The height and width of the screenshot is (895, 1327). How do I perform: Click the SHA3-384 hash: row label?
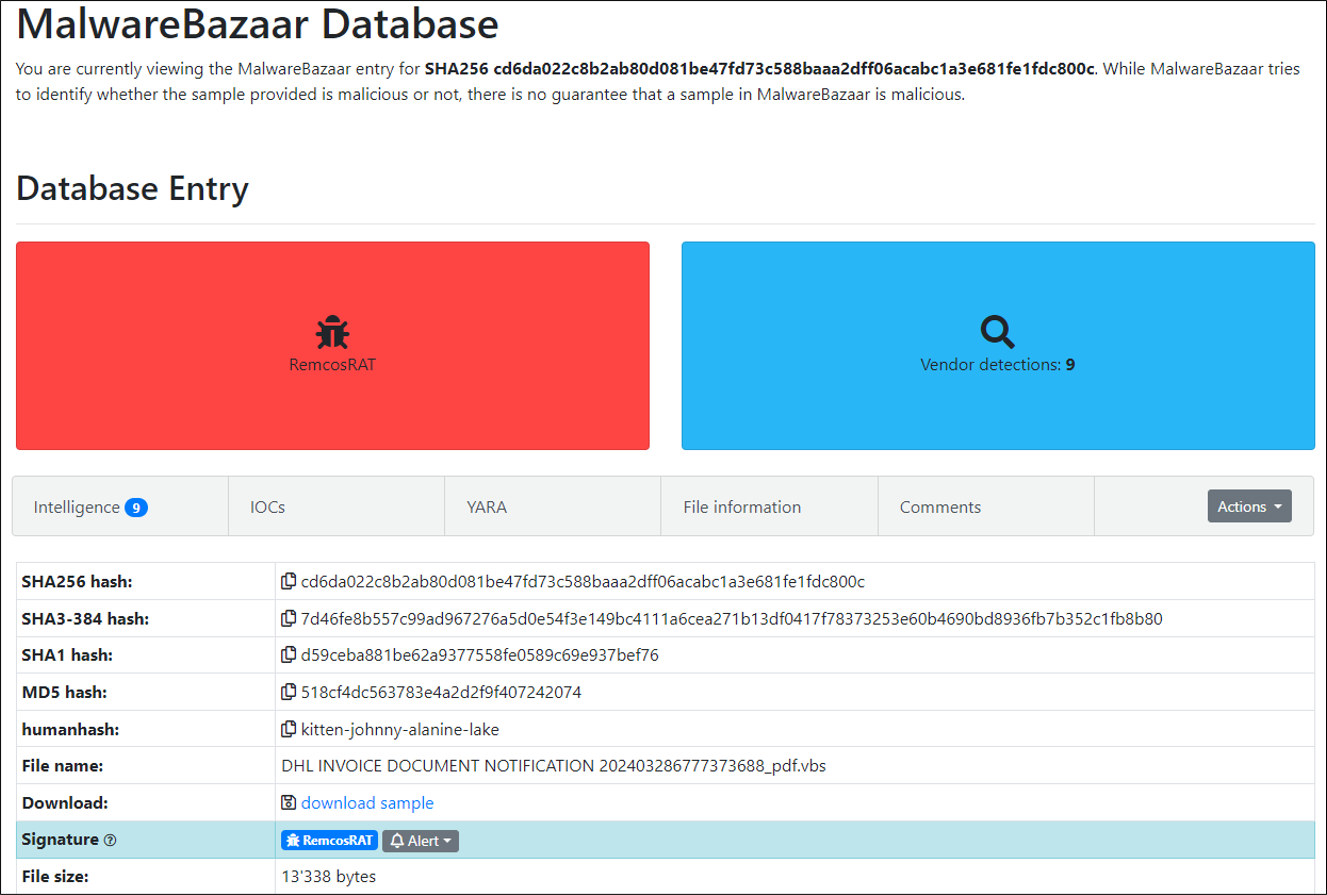click(85, 618)
